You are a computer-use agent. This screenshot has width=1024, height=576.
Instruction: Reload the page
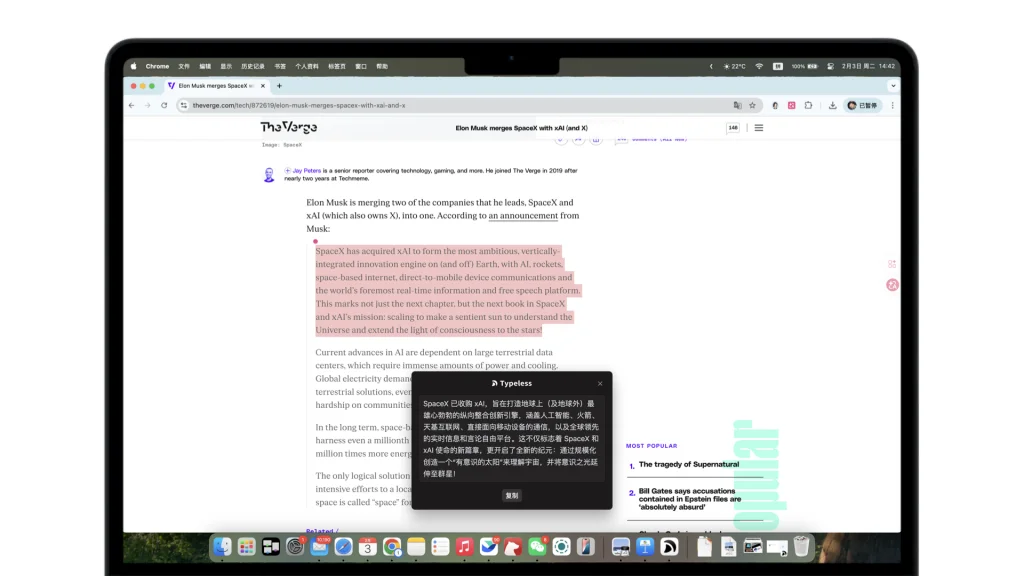(x=164, y=105)
